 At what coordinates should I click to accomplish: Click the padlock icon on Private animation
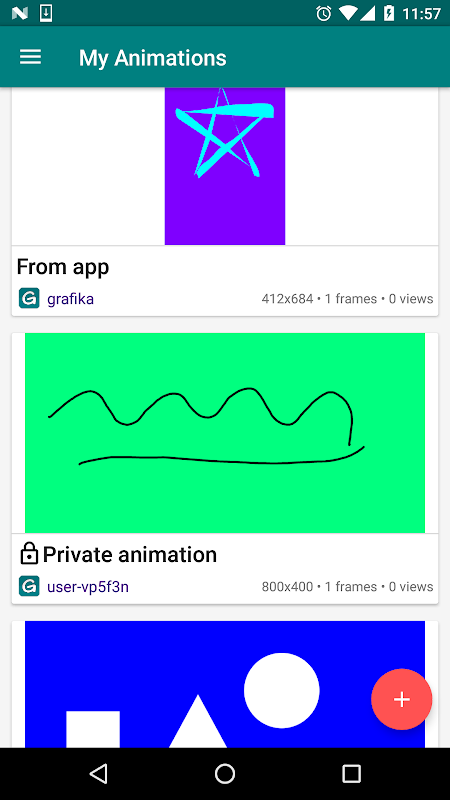[29, 554]
